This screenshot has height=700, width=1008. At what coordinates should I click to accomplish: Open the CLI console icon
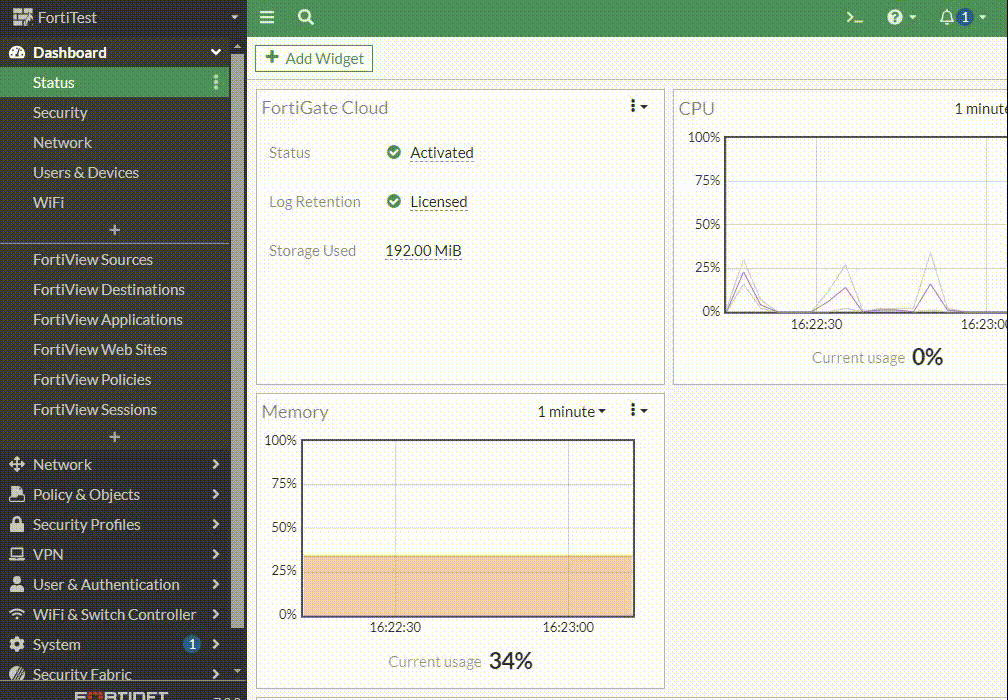coord(854,17)
